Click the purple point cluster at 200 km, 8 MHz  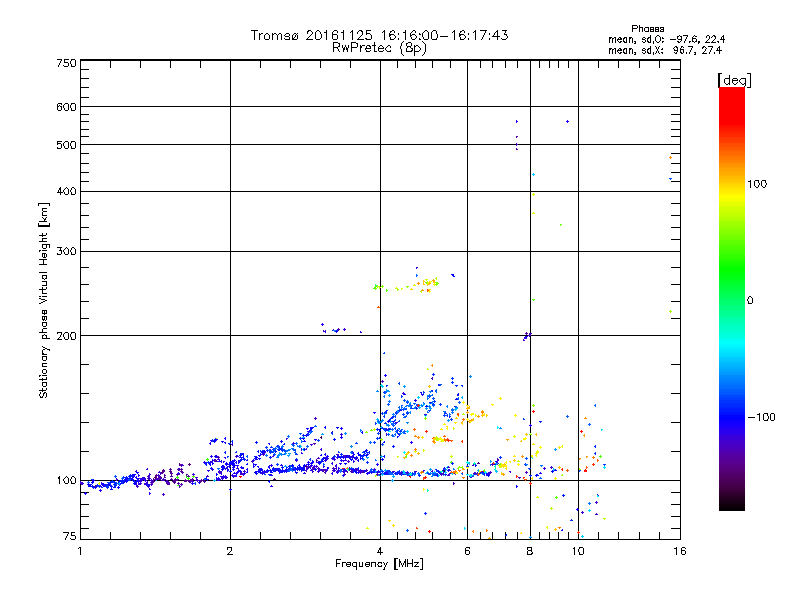coord(528,336)
